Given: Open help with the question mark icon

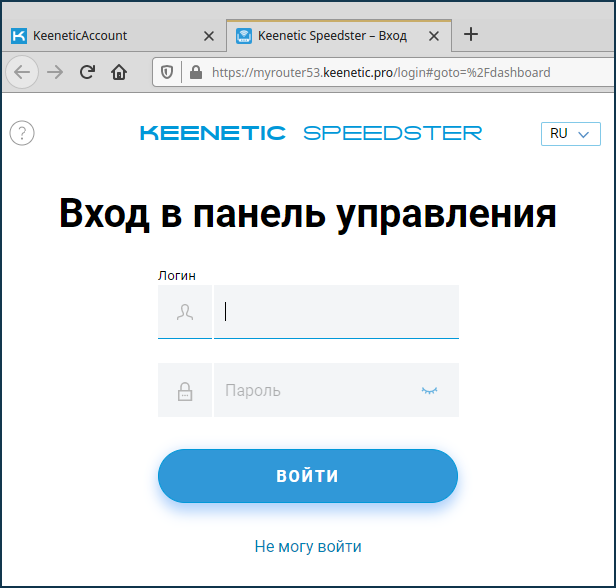Looking at the screenshot, I should pyautogui.click(x=22, y=133).
